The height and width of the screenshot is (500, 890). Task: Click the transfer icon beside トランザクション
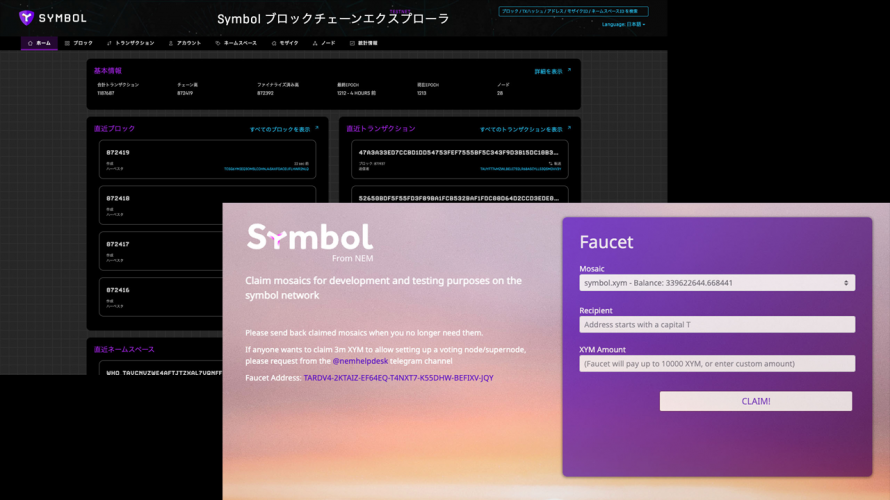point(109,43)
